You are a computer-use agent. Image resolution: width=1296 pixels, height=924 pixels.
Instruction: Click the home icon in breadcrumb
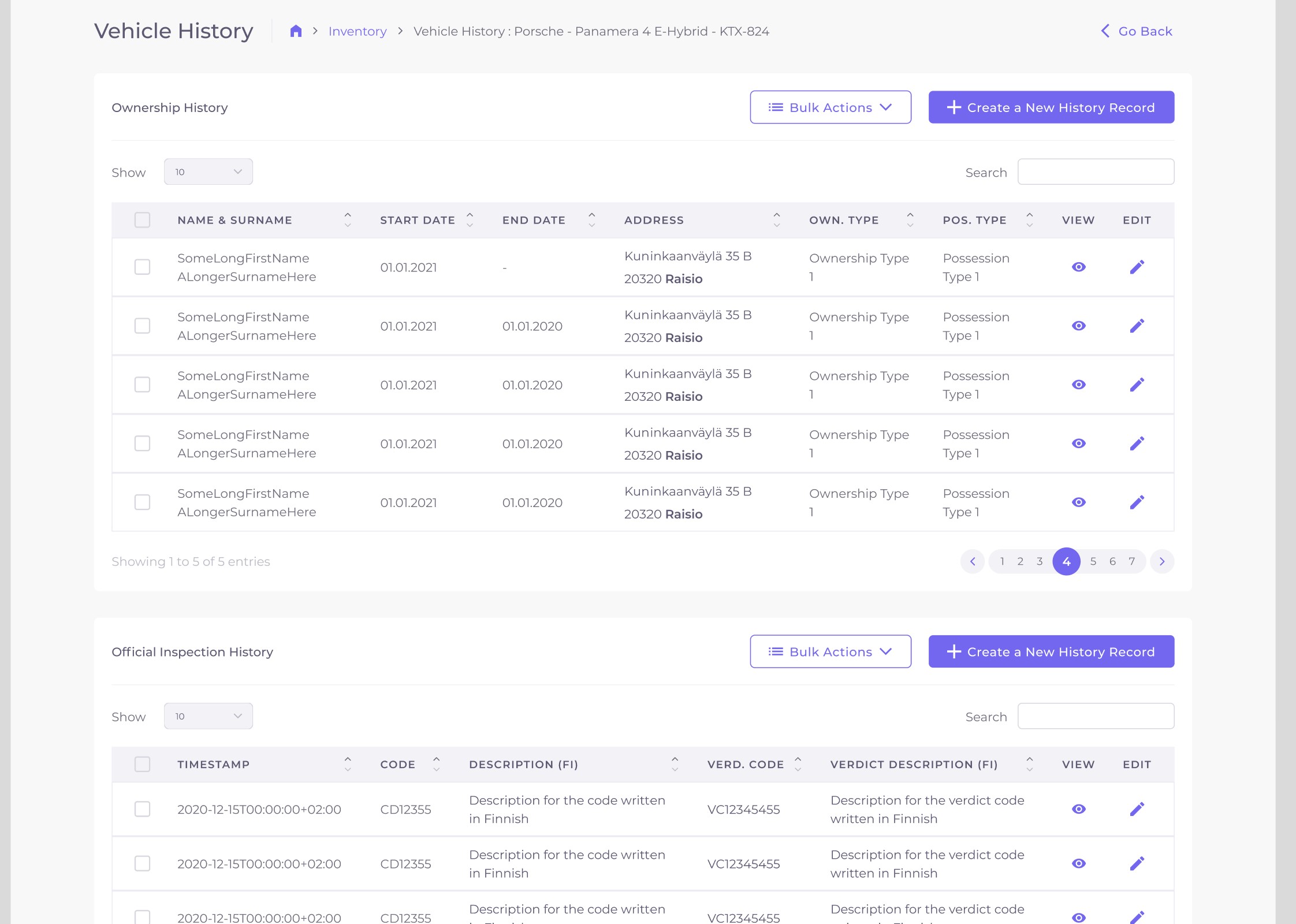click(x=296, y=31)
